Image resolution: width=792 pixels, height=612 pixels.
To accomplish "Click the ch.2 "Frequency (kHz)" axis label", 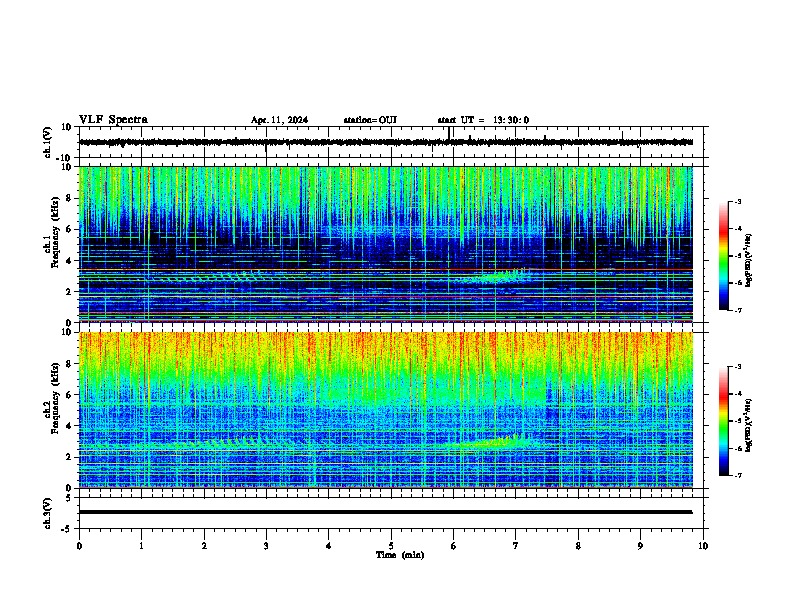I will coord(55,398).
